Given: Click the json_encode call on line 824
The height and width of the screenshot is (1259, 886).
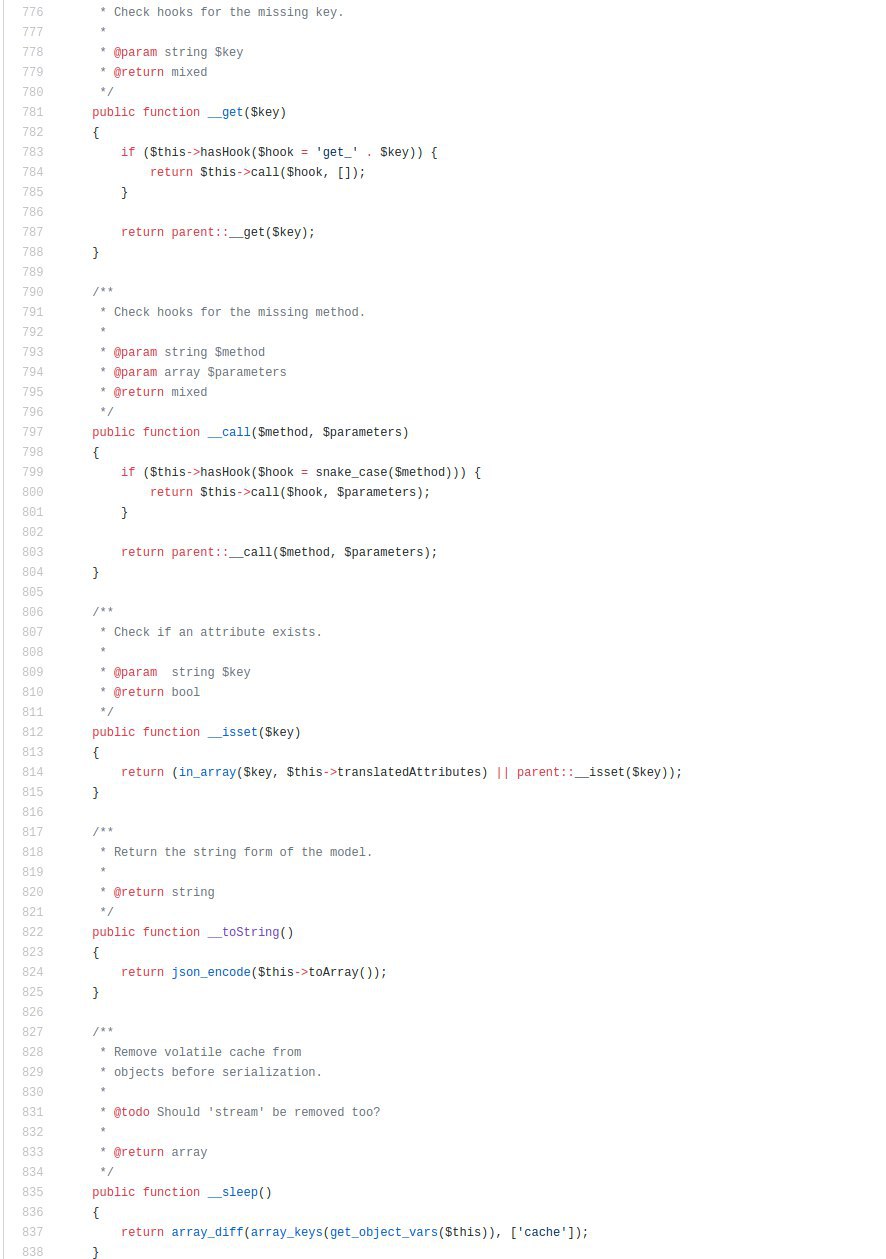Looking at the screenshot, I should tap(211, 972).
